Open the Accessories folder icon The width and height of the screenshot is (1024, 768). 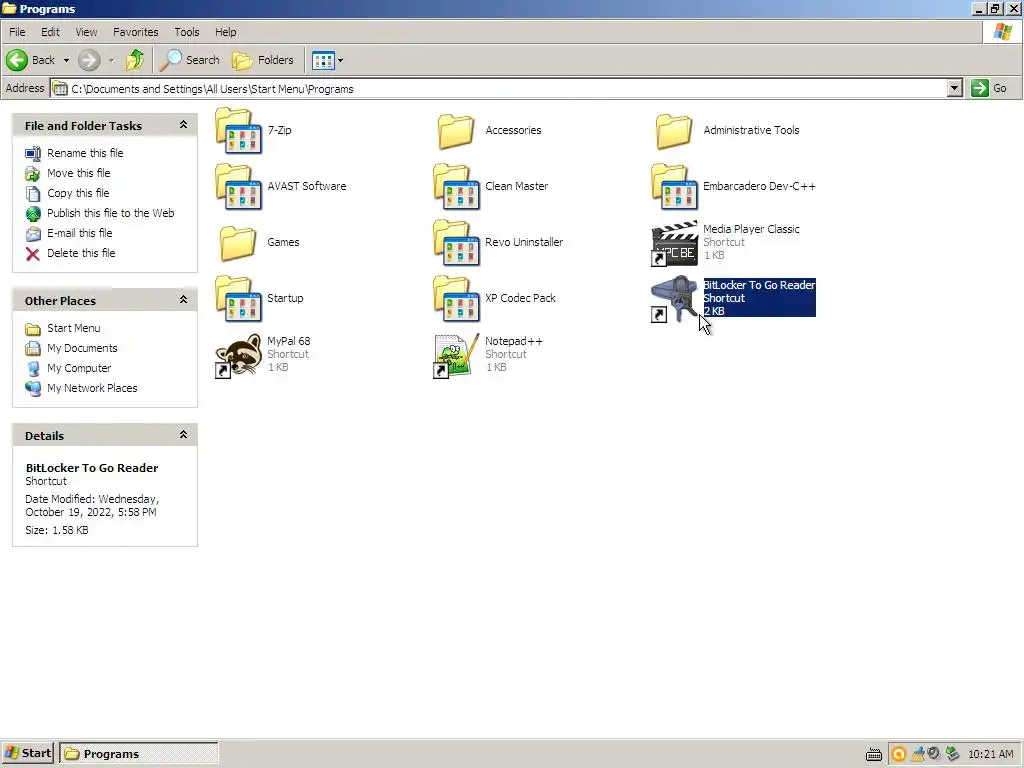click(x=456, y=131)
